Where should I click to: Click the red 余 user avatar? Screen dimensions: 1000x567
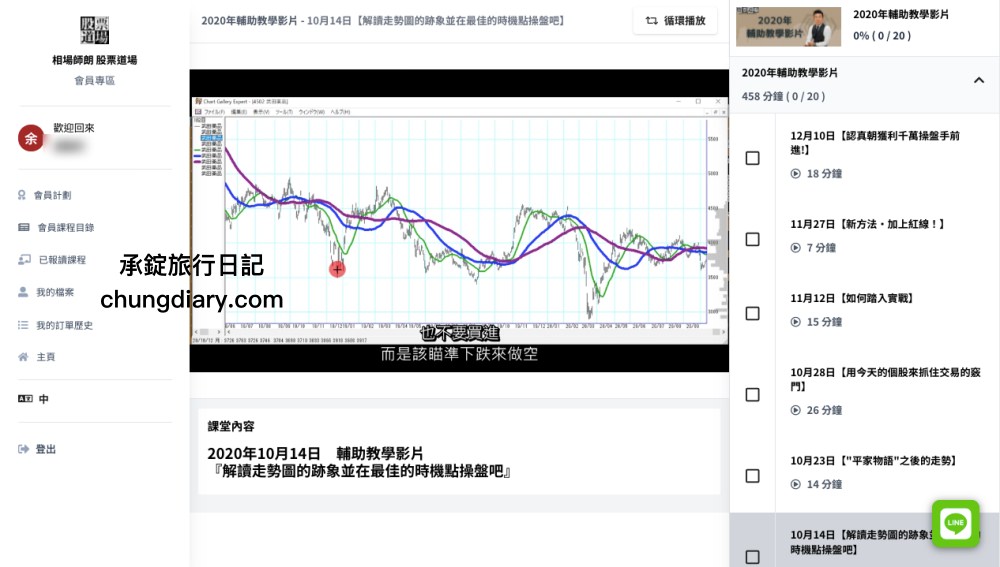click(x=31, y=138)
